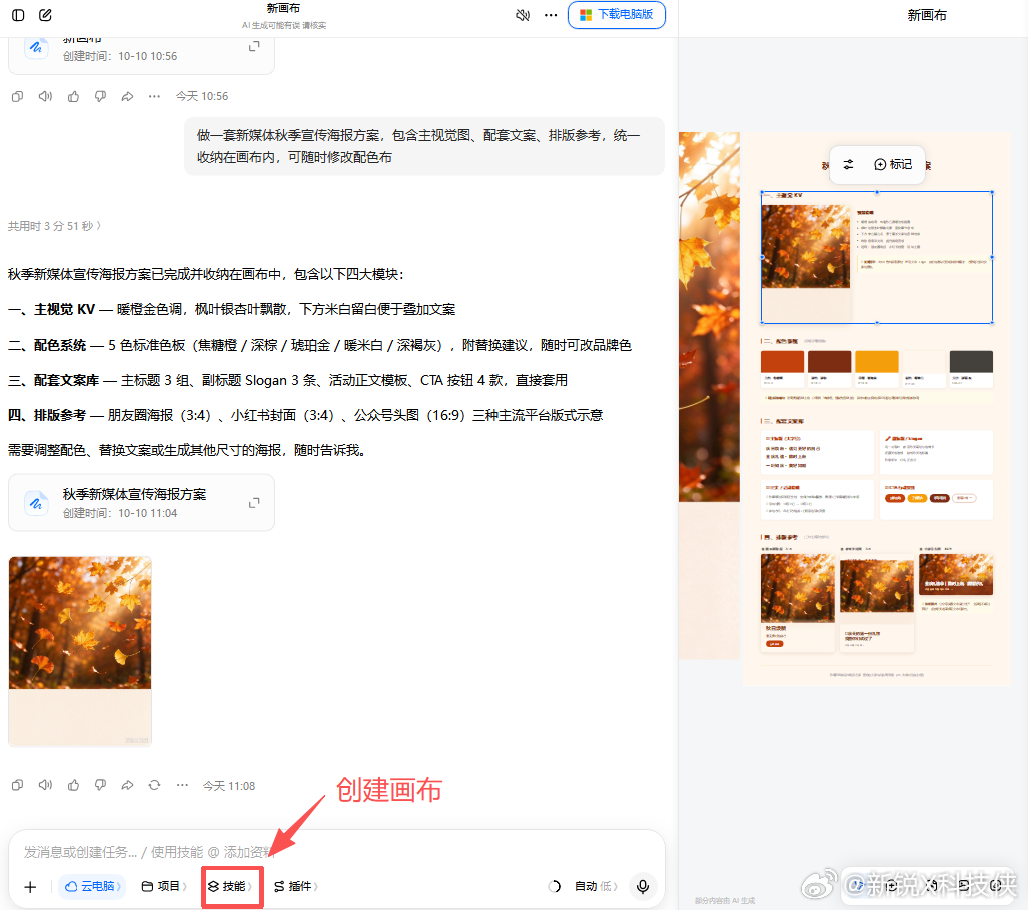Pick the caramel orange color swatch
1028x910 pixels.
[782, 362]
